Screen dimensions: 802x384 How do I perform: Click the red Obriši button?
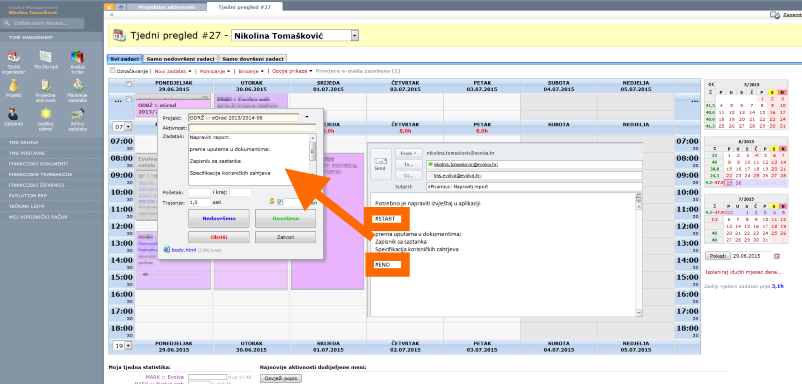click(x=219, y=237)
